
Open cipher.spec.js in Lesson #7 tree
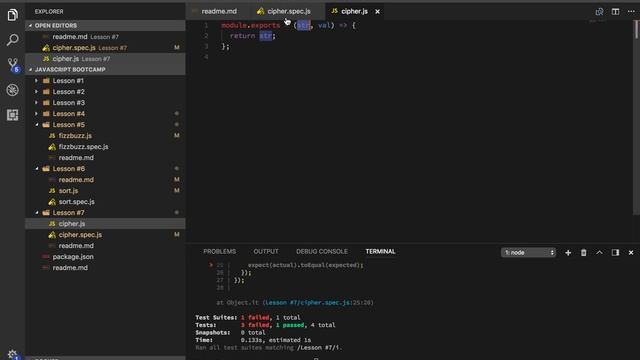105,235
